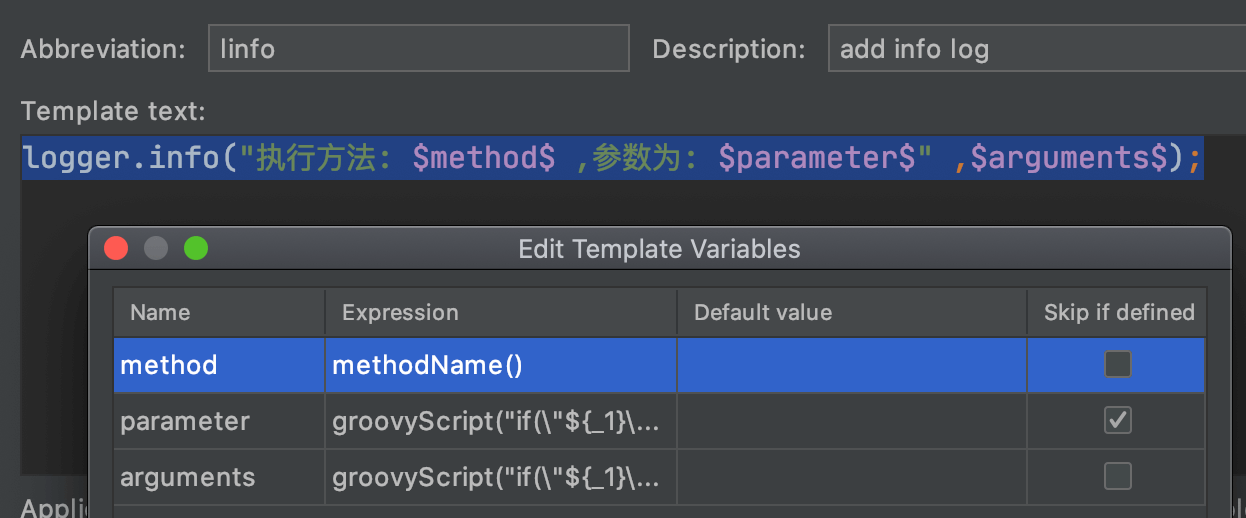Enable Skip if defined for arguments
This screenshot has width=1246, height=518.
point(1117,477)
